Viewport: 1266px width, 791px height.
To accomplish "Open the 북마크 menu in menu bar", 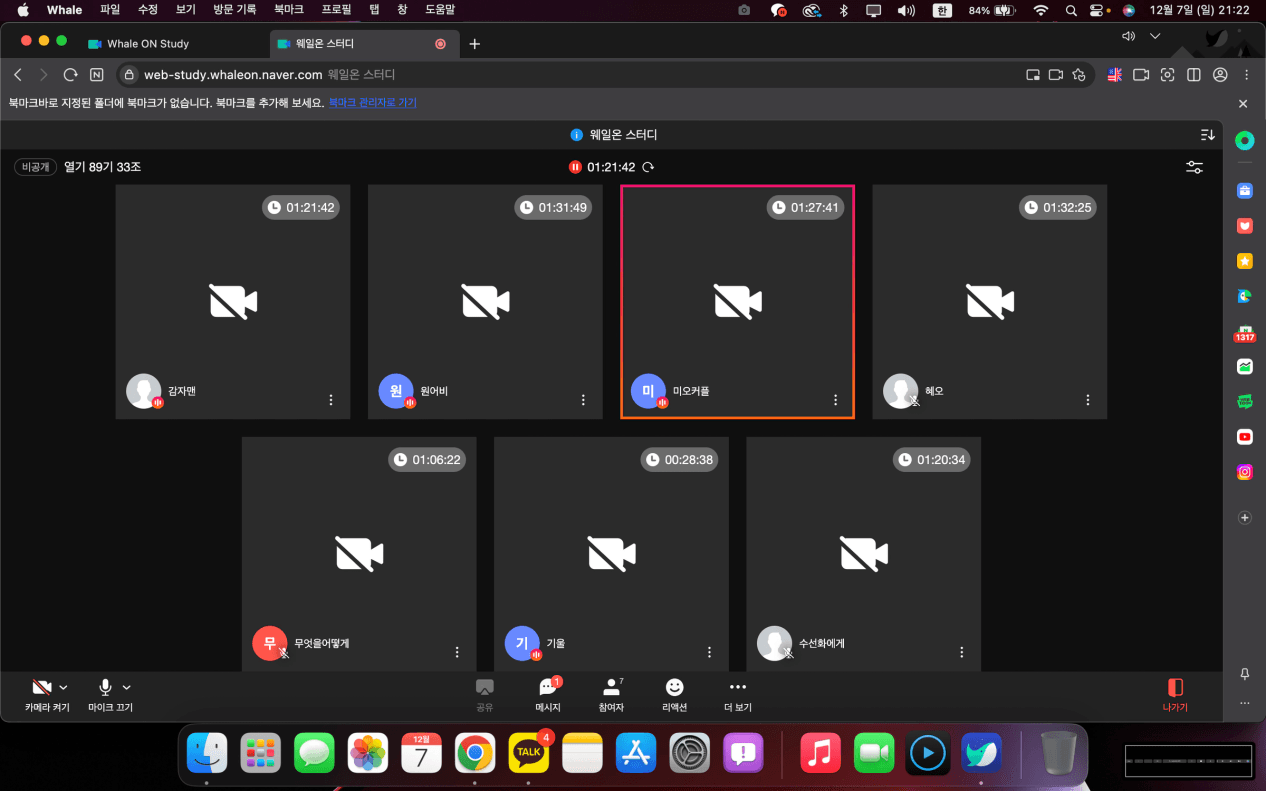I will 288,10.
